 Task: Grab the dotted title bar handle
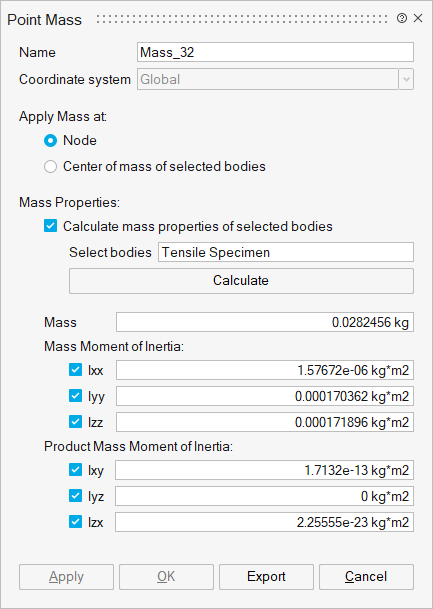(242, 19)
